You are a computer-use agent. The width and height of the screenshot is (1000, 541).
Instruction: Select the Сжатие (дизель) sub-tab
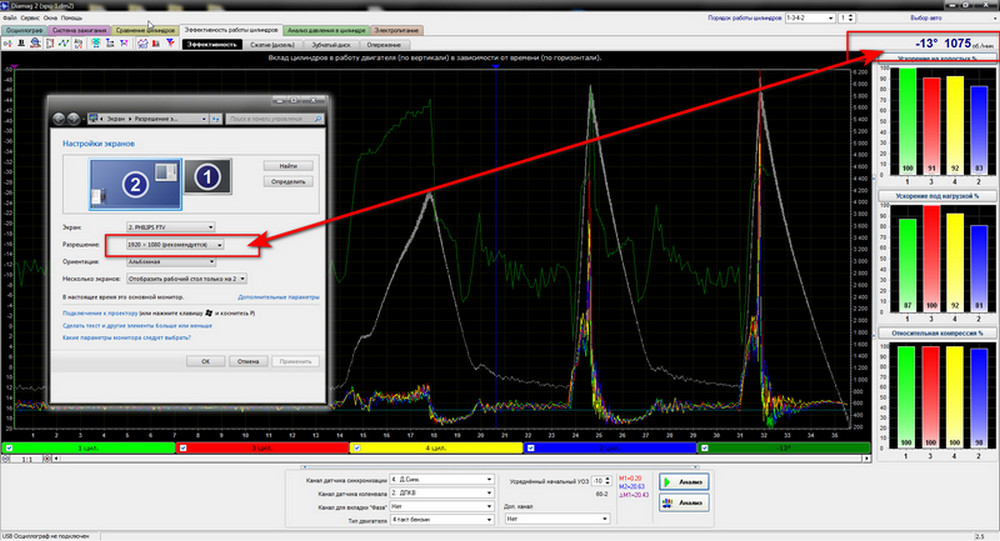[x=272, y=45]
